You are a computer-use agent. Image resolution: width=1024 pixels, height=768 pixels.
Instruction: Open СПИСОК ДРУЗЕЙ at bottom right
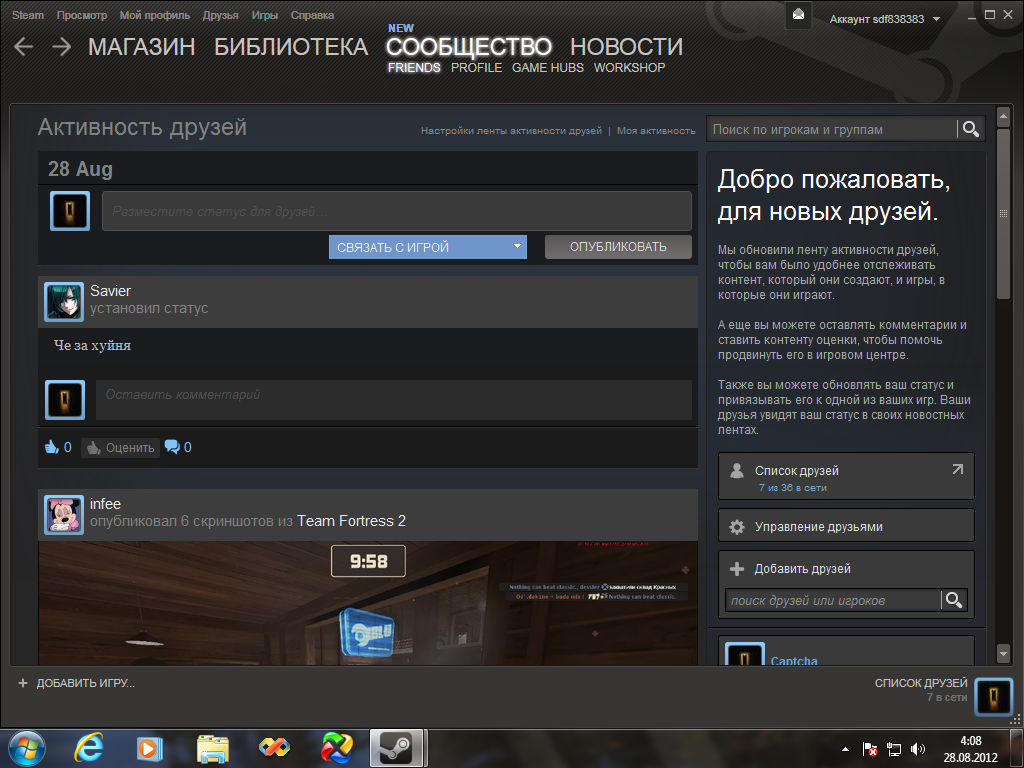coord(921,683)
